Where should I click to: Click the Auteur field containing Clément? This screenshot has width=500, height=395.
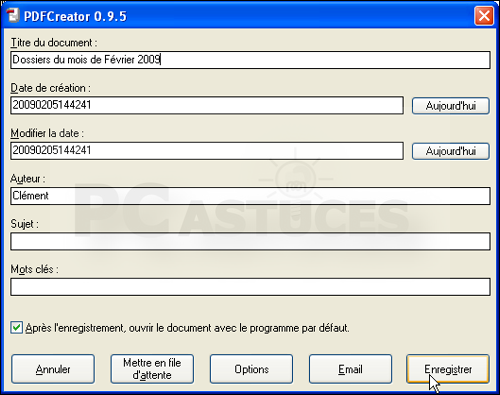(x=250, y=196)
